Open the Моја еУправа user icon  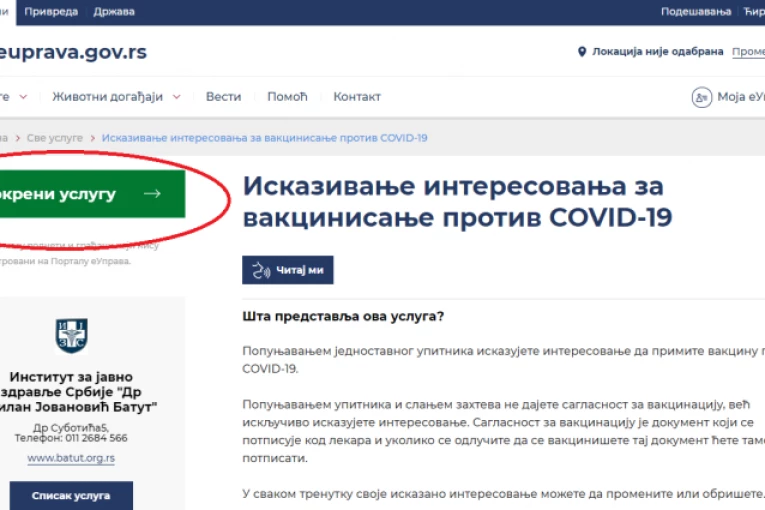pos(701,97)
